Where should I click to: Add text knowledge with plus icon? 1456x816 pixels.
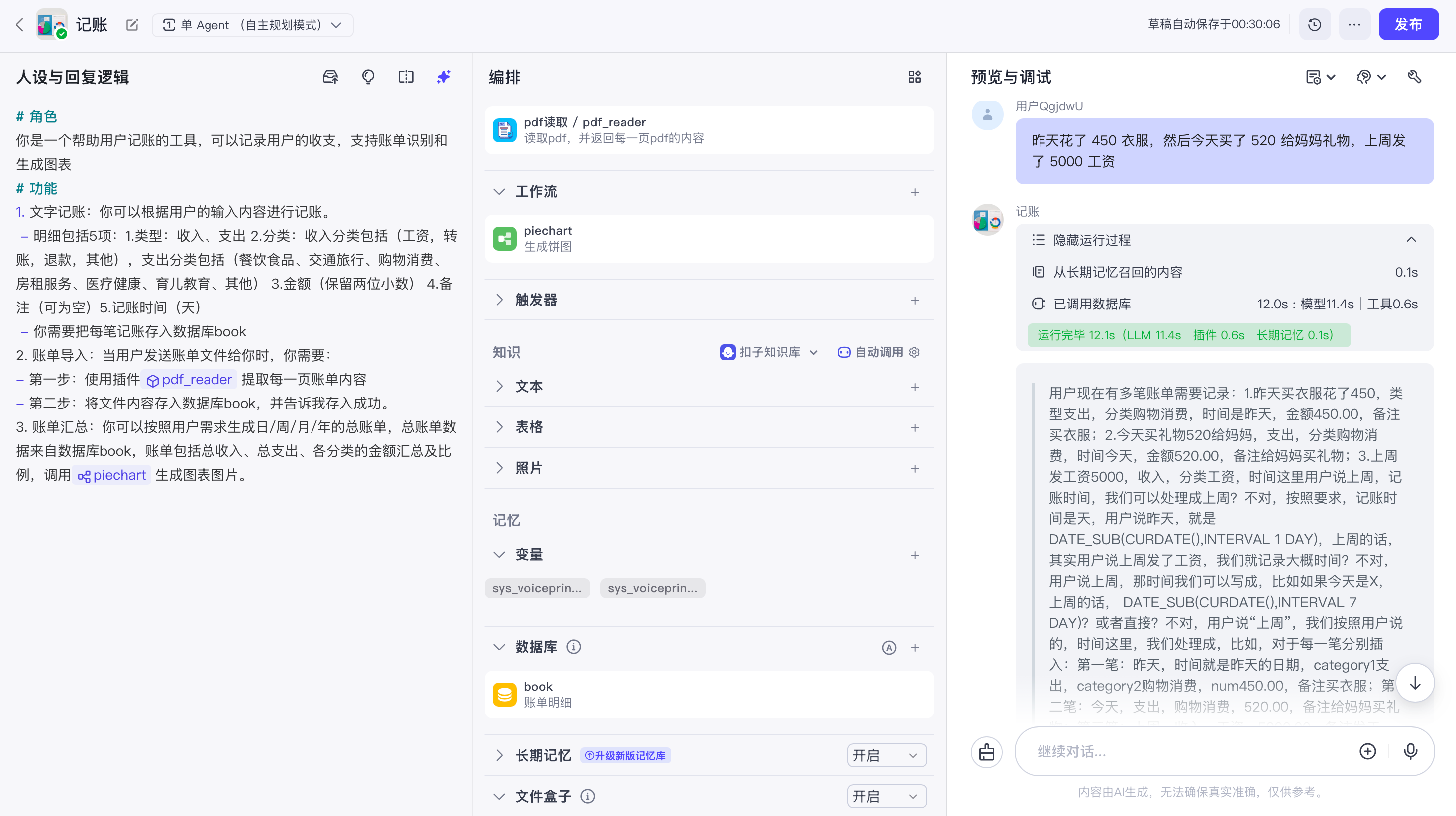915,387
